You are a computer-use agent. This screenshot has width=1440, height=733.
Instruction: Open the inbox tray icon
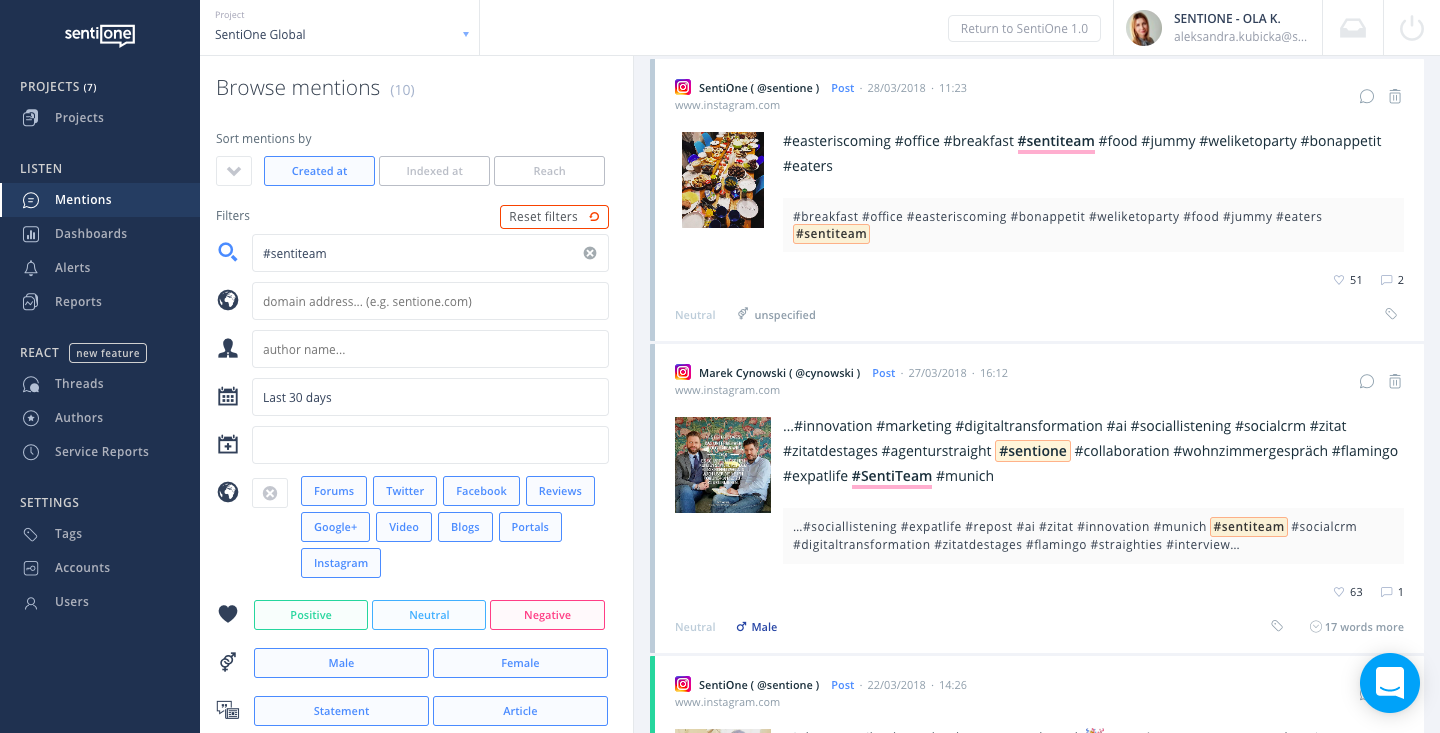(1353, 29)
